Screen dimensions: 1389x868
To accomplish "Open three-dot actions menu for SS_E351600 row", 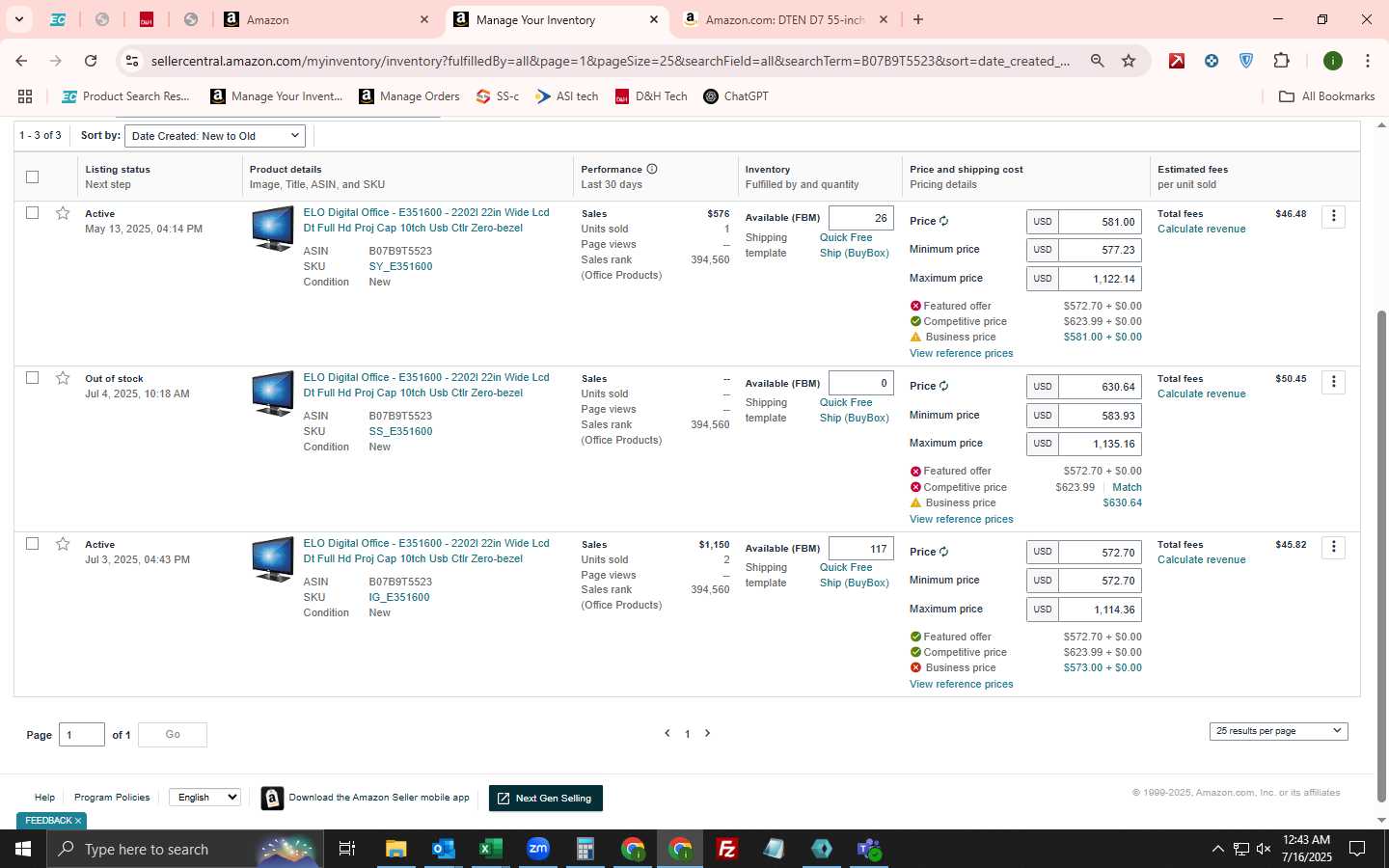I will (x=1333, y=382).
